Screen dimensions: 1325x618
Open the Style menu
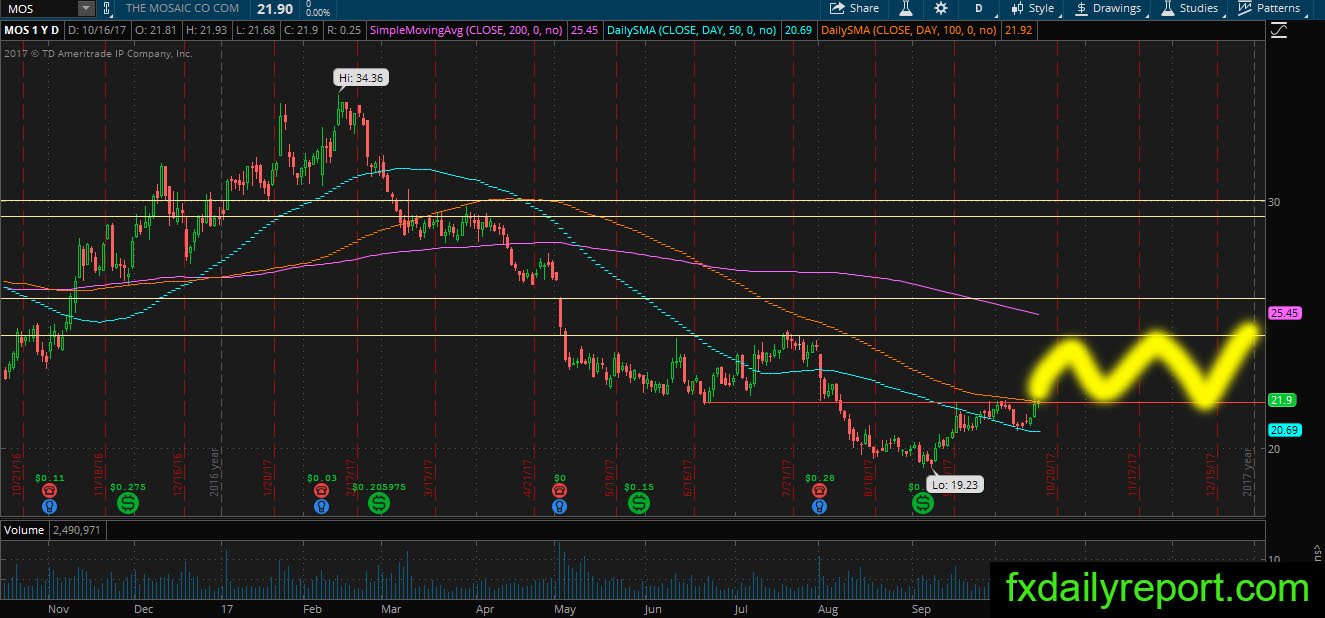coord(1033,8)
